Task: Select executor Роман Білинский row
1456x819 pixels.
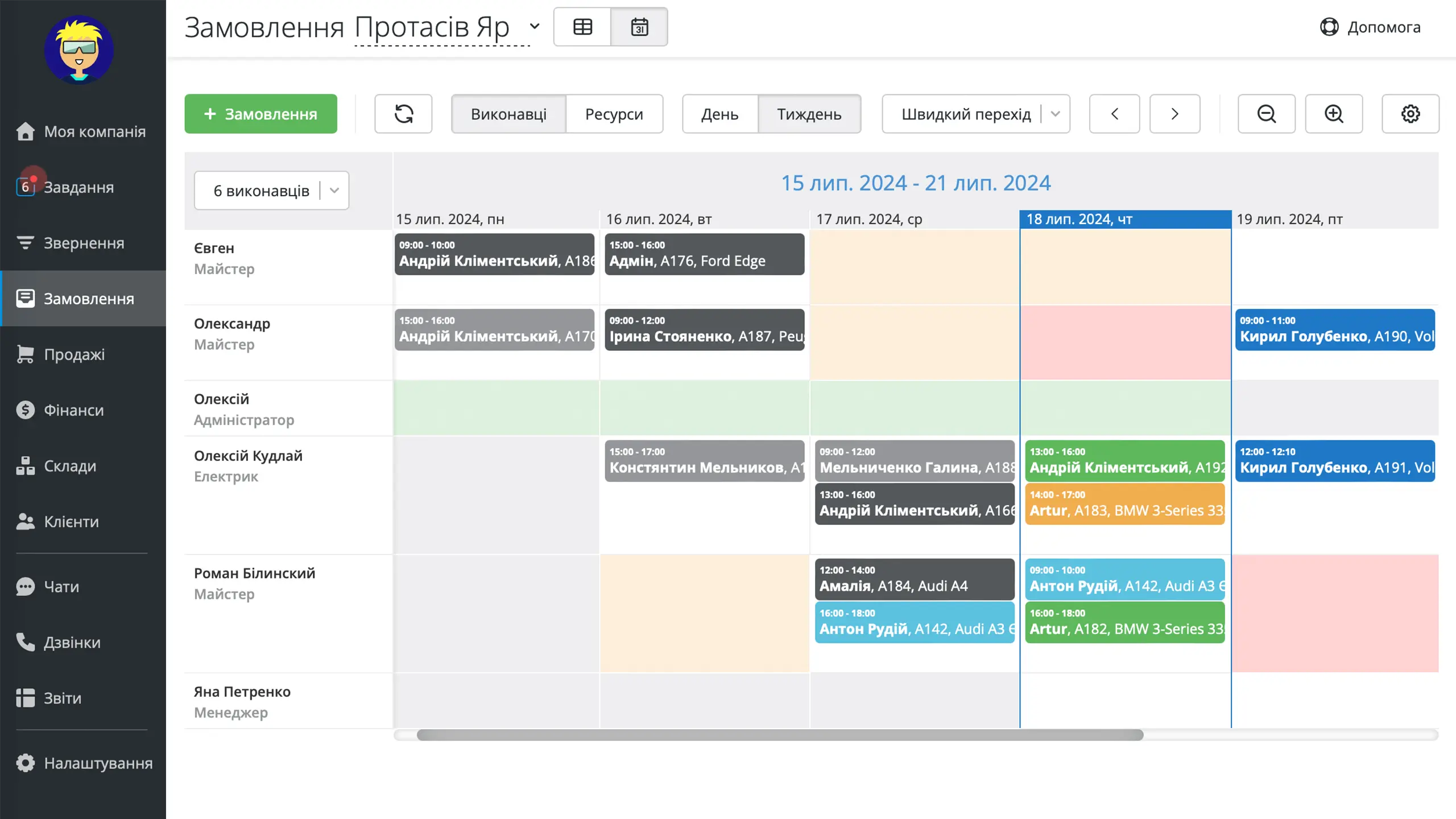Action: click(288, 613)
